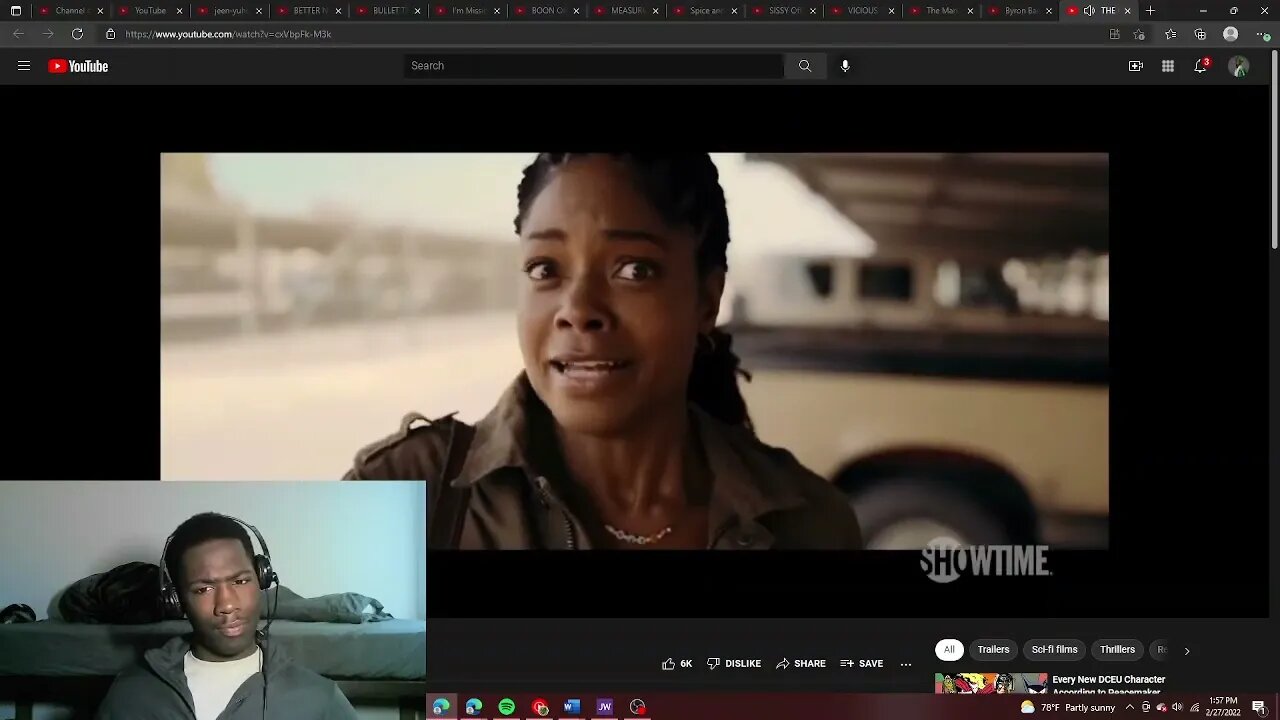Open Microsoft Word from the taskbar

coord(572,707)
